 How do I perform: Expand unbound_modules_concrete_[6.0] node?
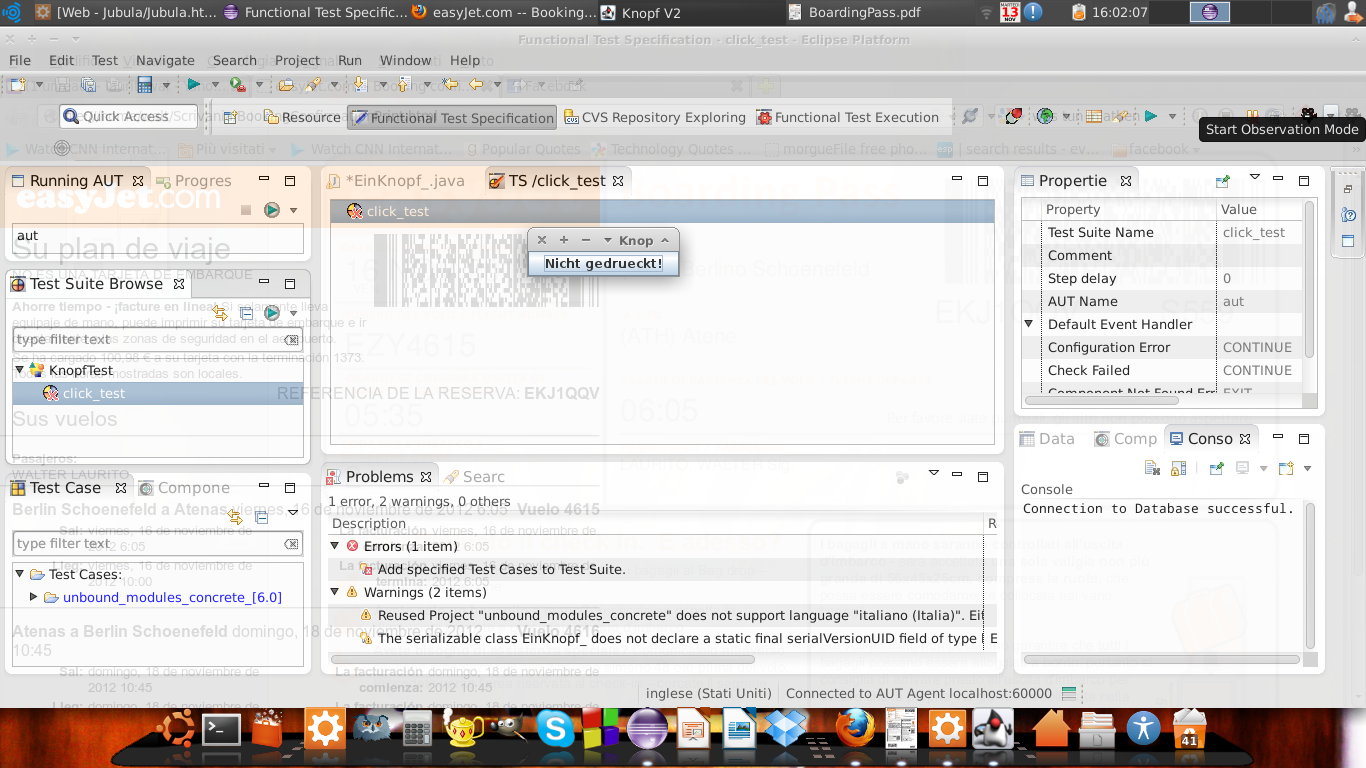coord(34,597)
